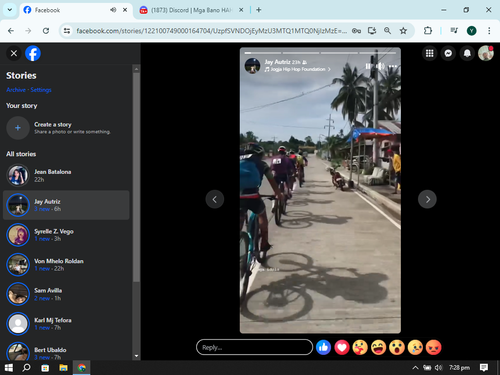Pause the playing story
This screenshot has height=375, width=500.
tap(368, 66)
